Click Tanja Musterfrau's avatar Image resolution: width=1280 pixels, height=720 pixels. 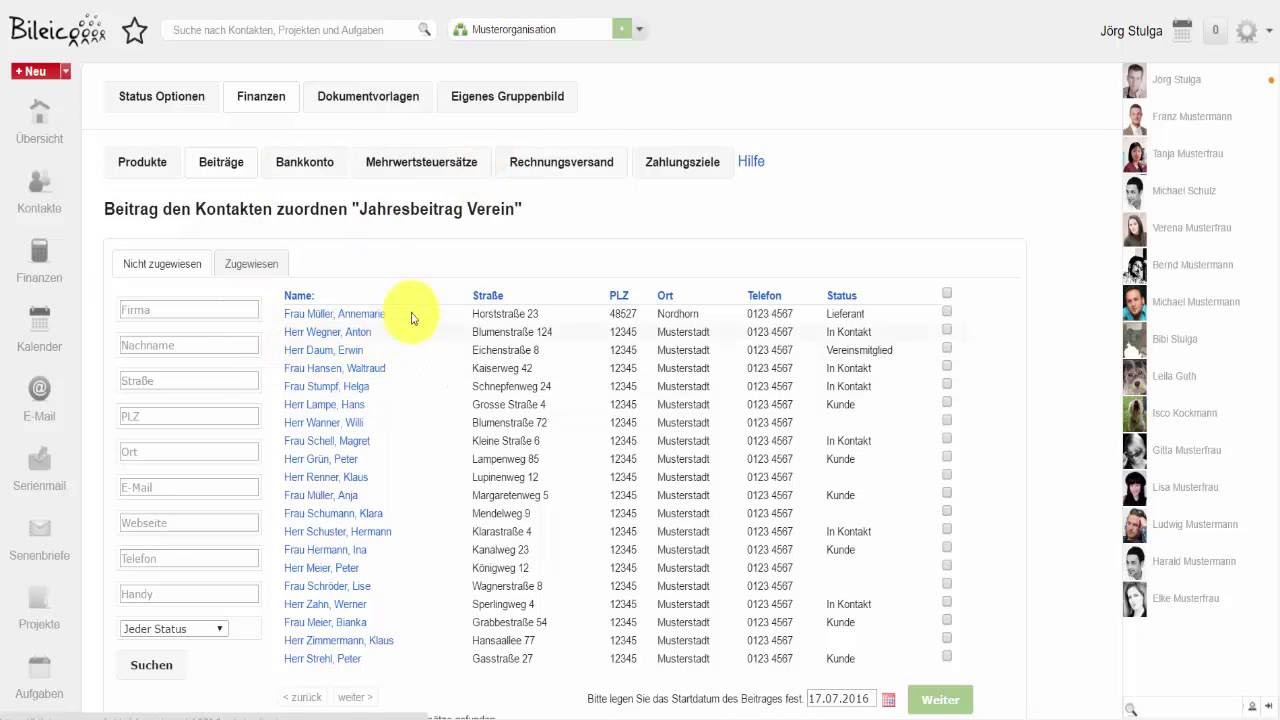(1134, 154)
